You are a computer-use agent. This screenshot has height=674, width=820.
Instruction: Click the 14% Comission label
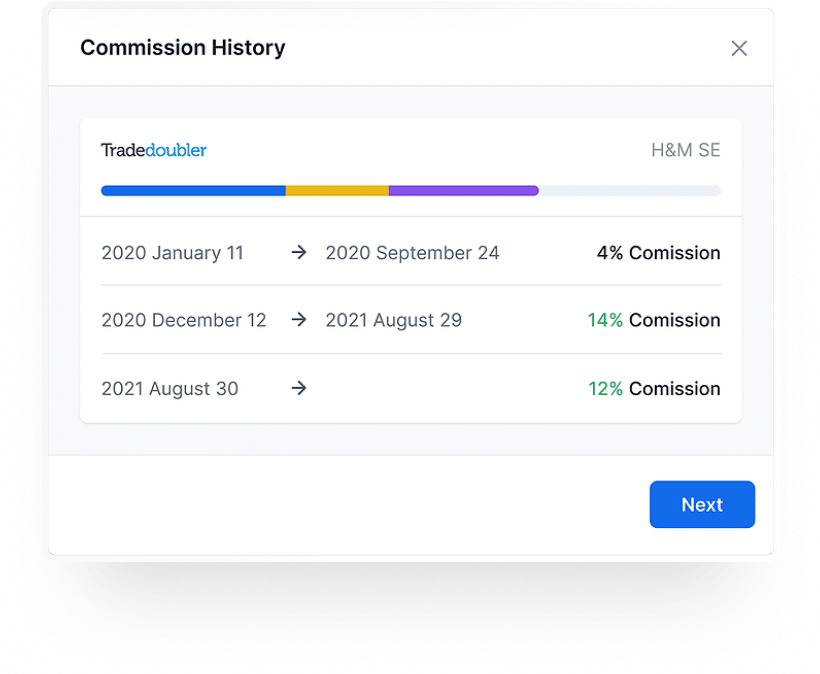[x=654, y=320]
